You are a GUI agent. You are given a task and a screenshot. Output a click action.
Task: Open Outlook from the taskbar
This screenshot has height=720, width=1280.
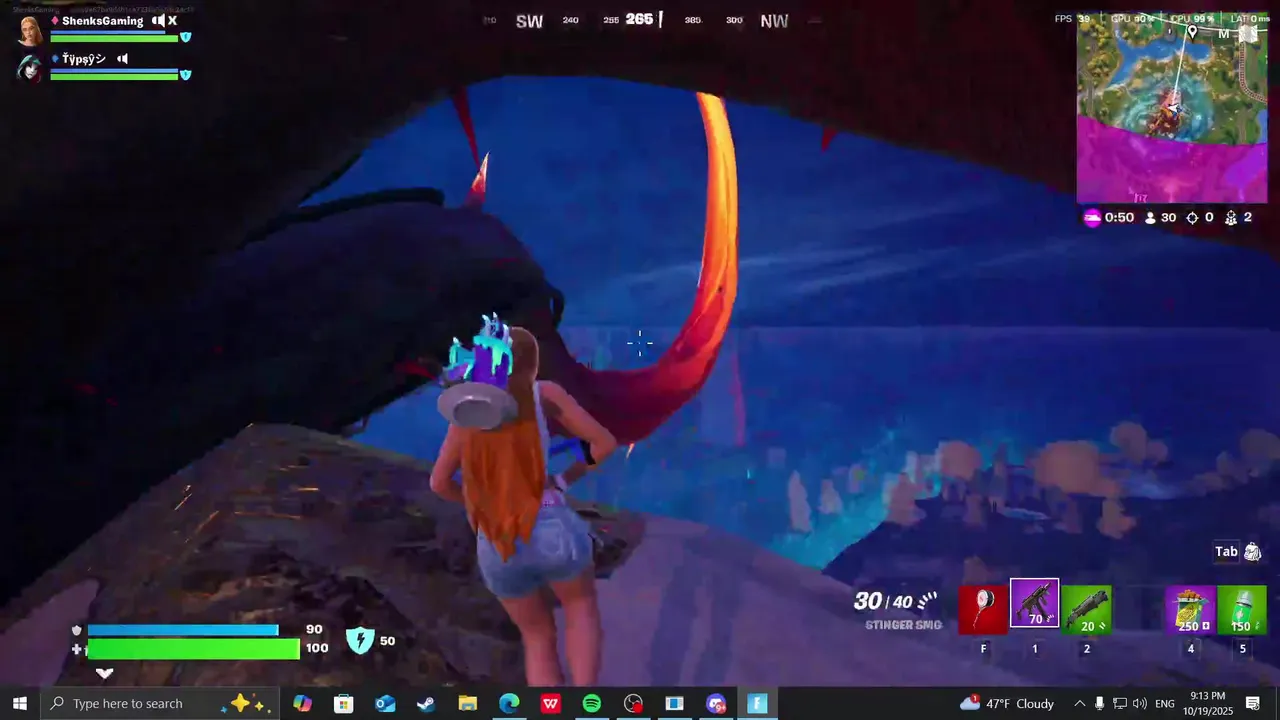click(x=385, y=704)
